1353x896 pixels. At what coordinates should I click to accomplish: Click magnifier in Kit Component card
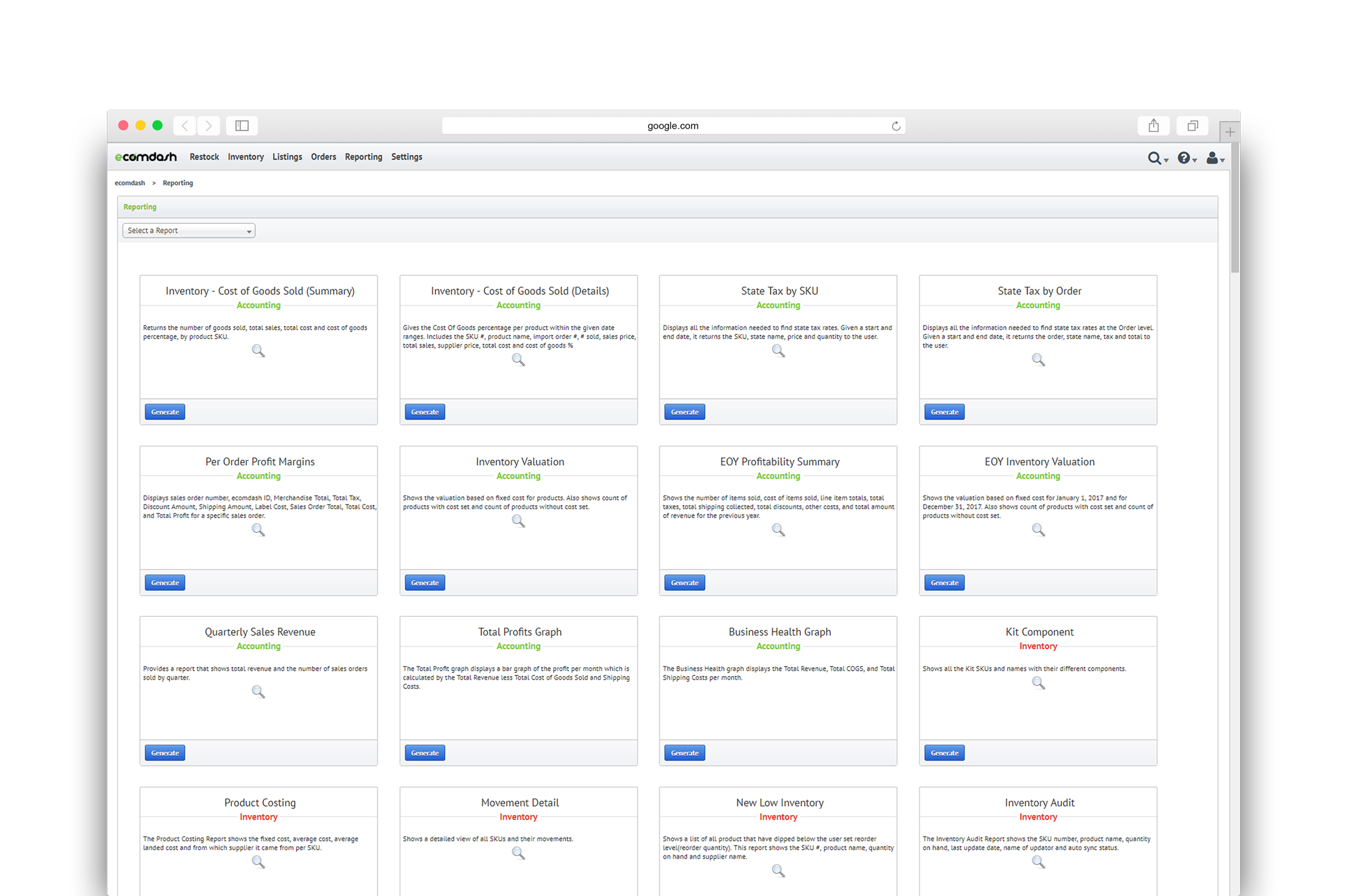coord(1038,683)
